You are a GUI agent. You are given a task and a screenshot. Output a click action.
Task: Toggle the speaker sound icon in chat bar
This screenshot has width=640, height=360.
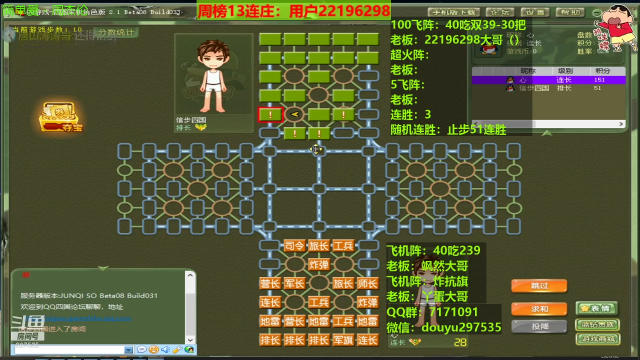pos(165,349)
